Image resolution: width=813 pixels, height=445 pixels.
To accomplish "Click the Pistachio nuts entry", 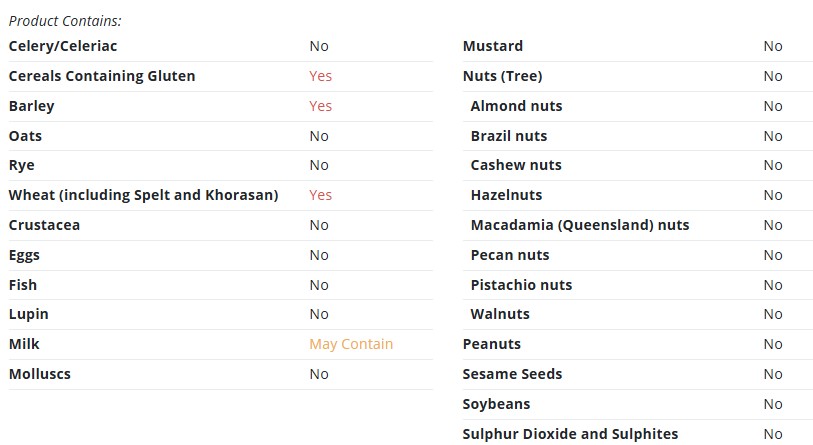I will [522, 285].
